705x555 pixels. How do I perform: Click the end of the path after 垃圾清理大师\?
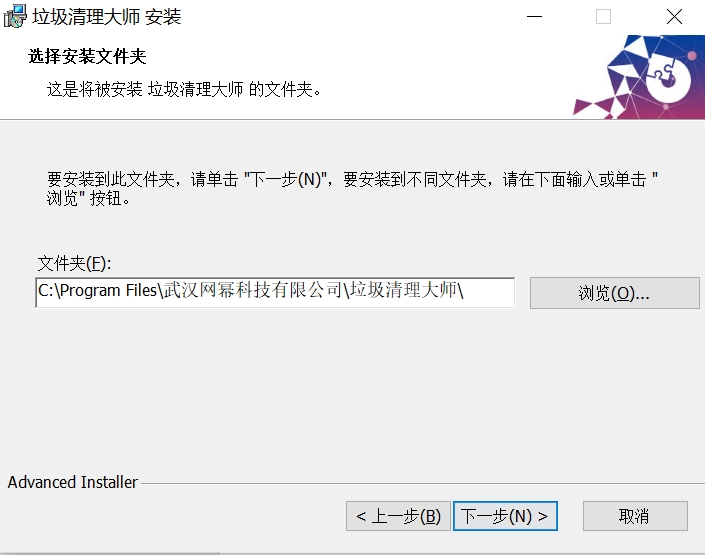point(465,291)
